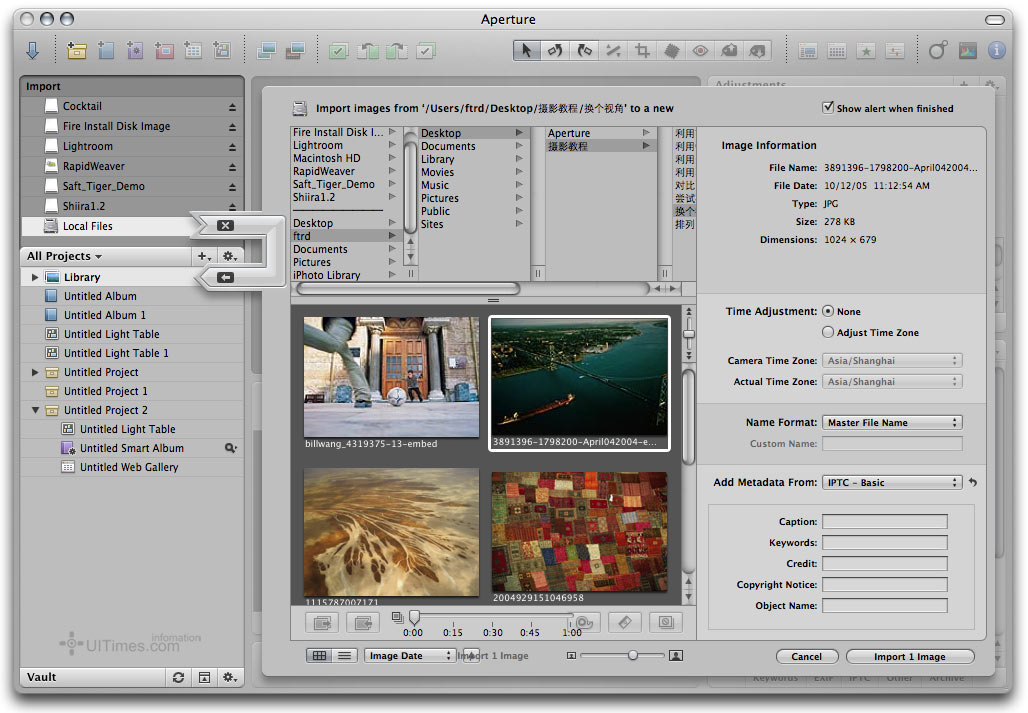1028x713 pixels.
Task: Click the Caption input field
Action: 884,522
